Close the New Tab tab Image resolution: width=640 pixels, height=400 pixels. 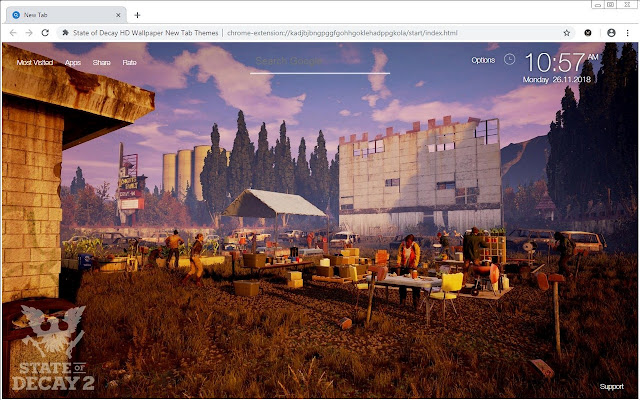coord(118,15)
